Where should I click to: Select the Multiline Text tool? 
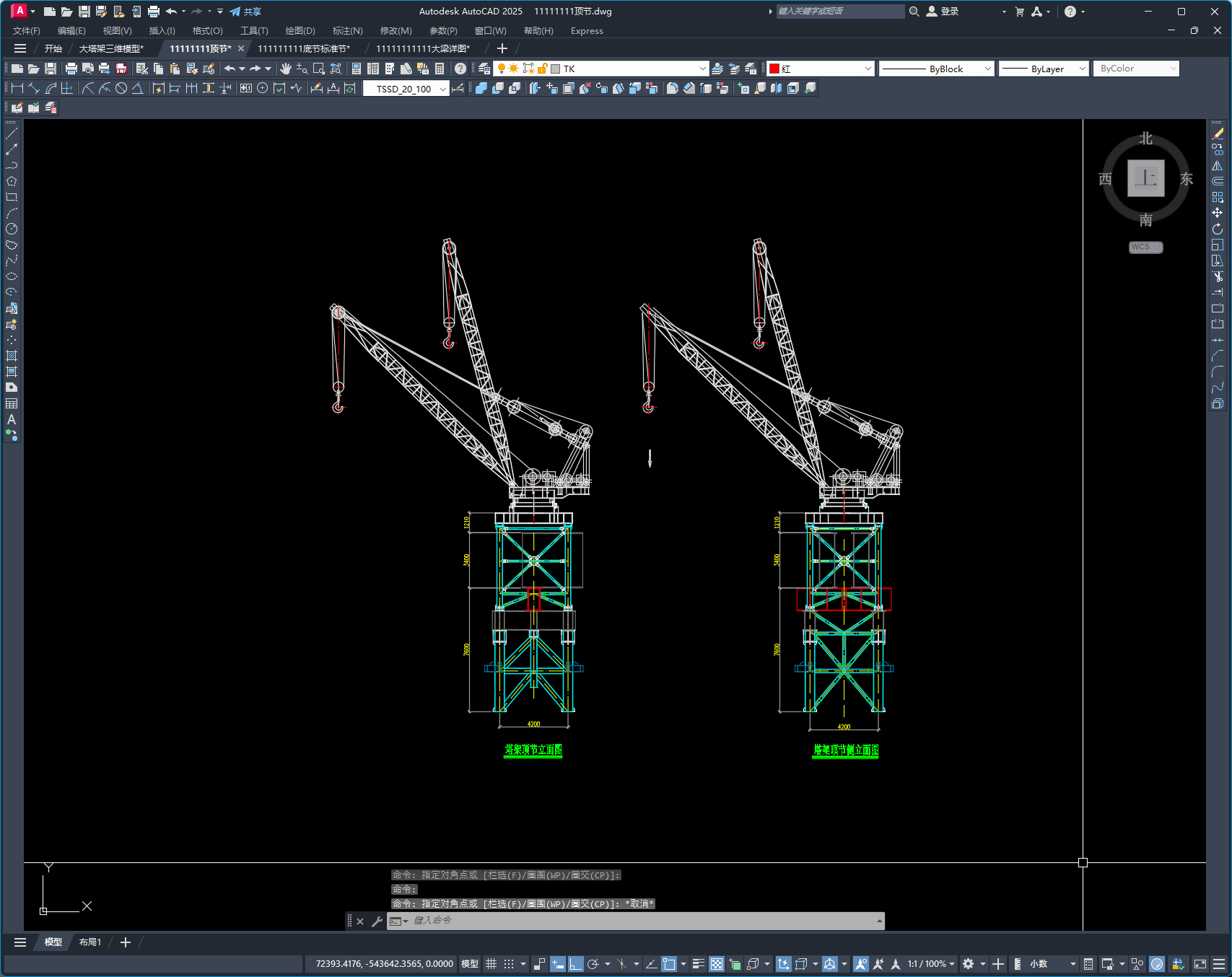(x=12, y=419)
